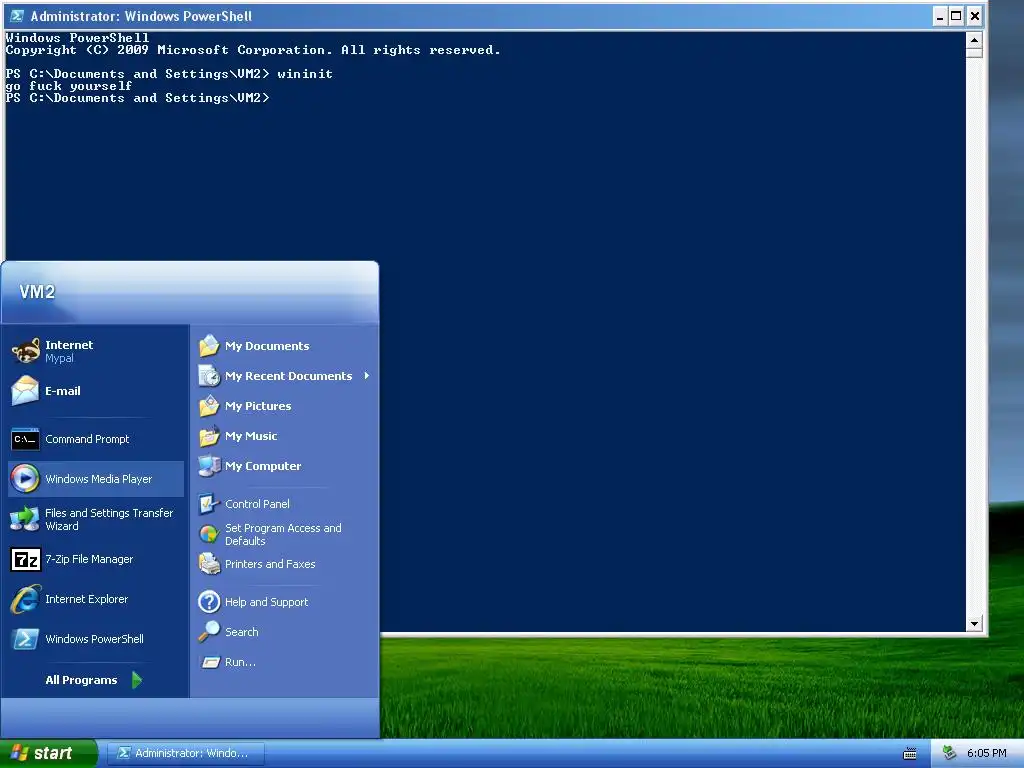This screenshot has height=768, width=1024.
Task: Launch Command Prompt icon in Start menu
Action: pyautogui.click(x=25, y=439)
